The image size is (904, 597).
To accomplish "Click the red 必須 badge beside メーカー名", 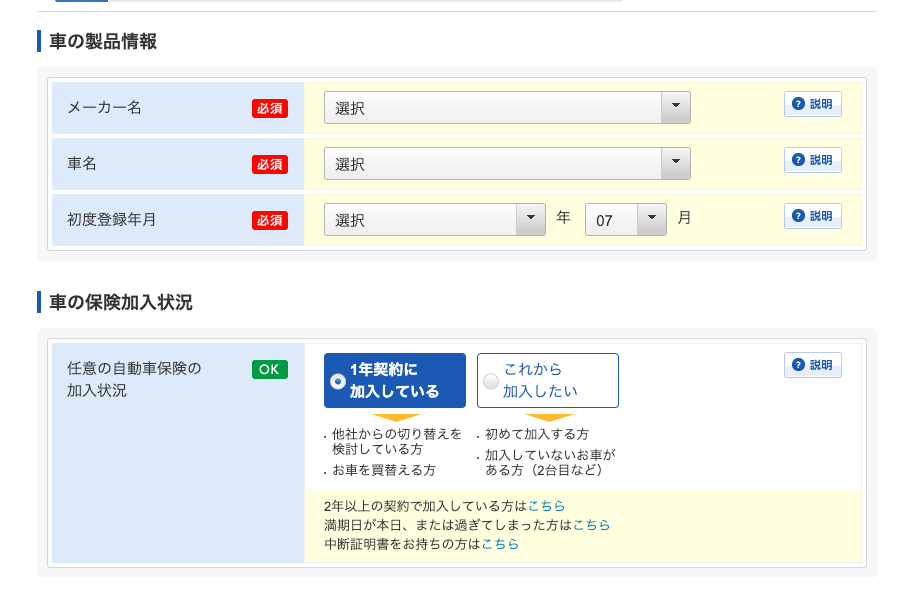I will coord(270,108).
